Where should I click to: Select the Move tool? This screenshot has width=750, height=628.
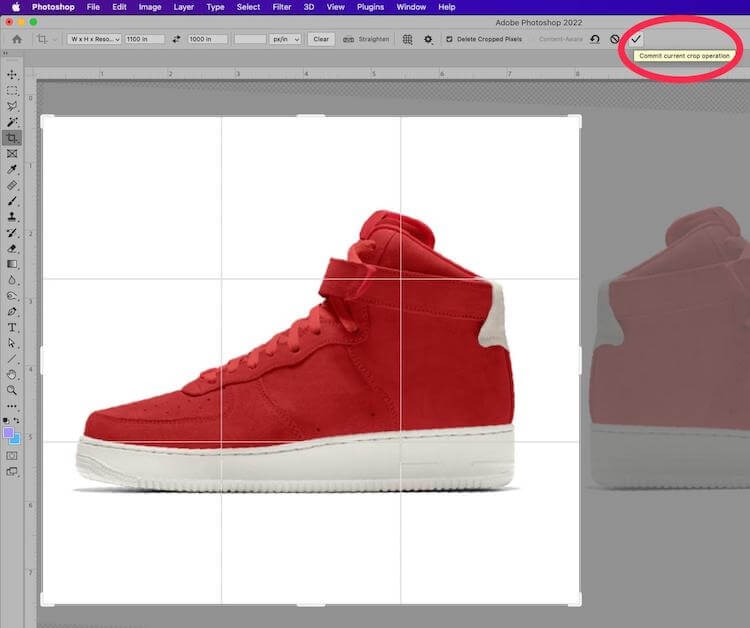(x=12, y=75)
